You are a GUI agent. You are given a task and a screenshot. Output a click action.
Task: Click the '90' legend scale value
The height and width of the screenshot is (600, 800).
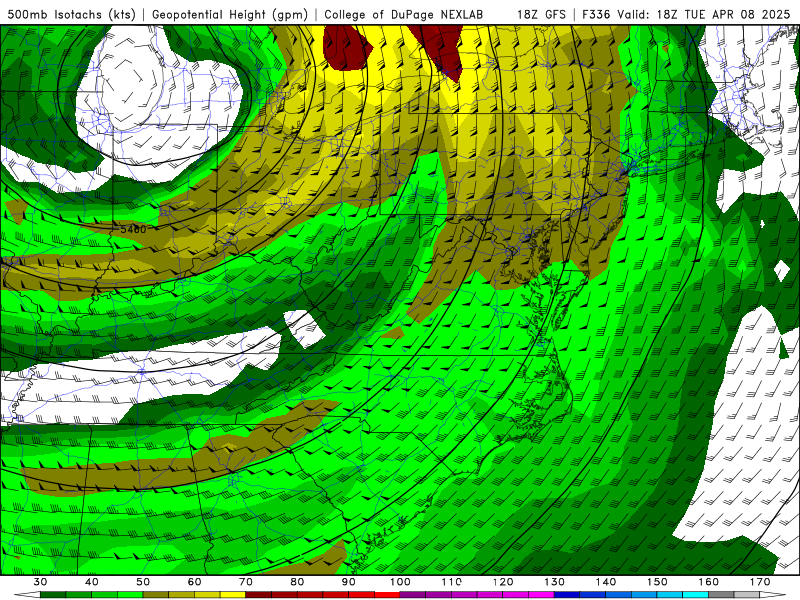(349, 582)
